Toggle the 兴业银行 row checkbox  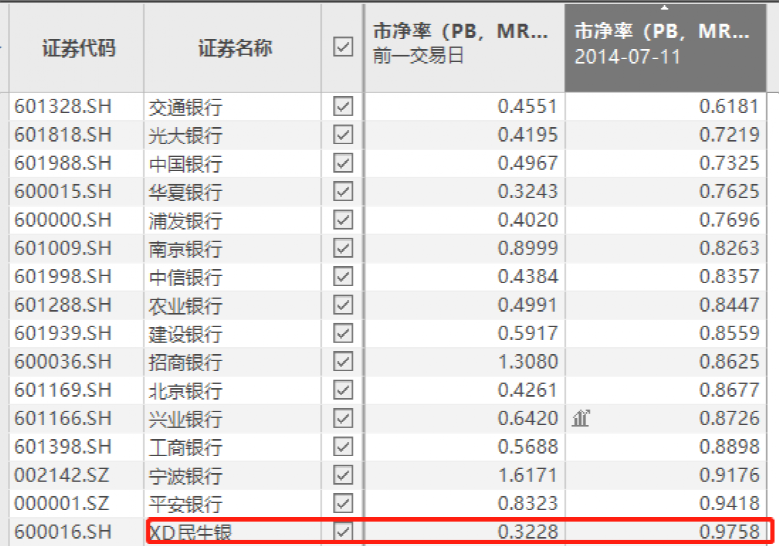(x=343, y=418)
